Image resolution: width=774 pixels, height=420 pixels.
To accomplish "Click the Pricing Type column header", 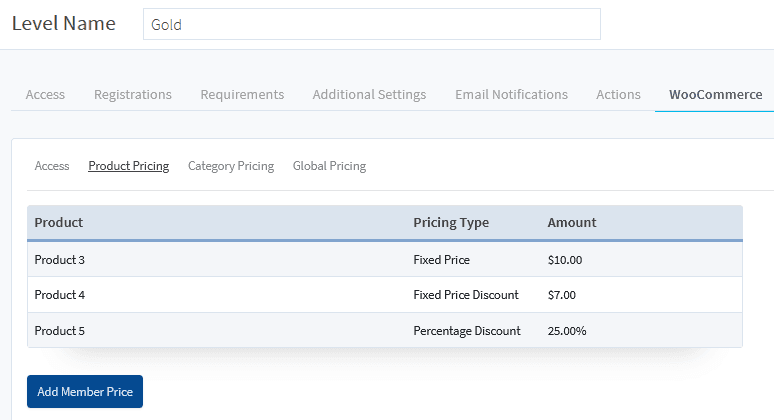I will pyautogui.click(x=451, y=223).
